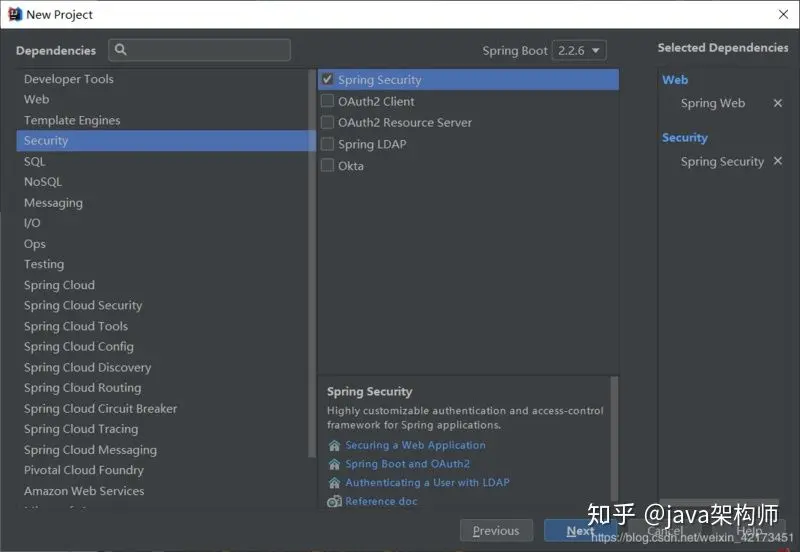The height and width of the screenshot is (552, 800).
Task: Click the Web heading in Selected Dependencies
Action: (x=675, y=80)
